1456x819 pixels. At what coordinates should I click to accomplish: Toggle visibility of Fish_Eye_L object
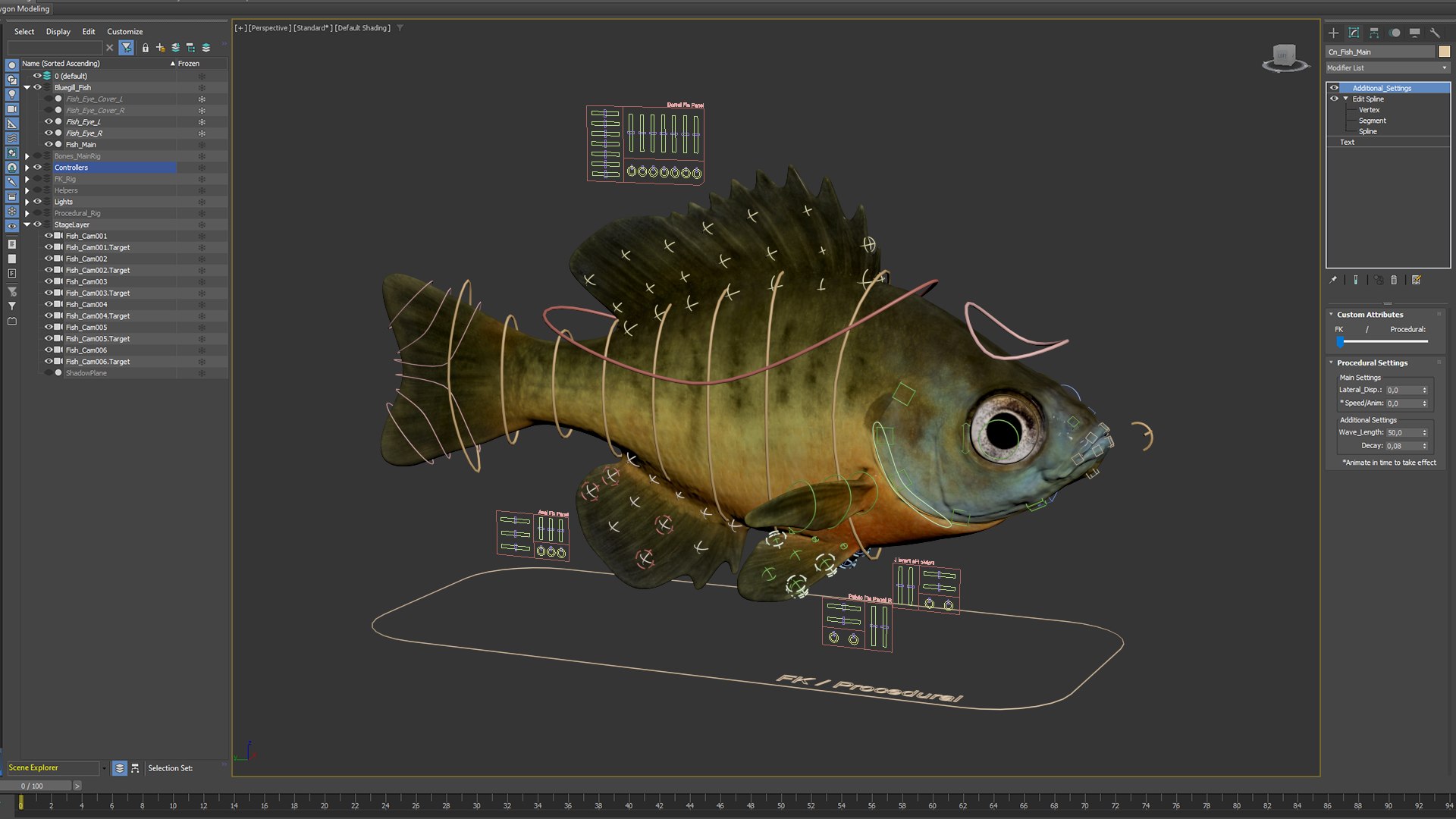point(49,121)
